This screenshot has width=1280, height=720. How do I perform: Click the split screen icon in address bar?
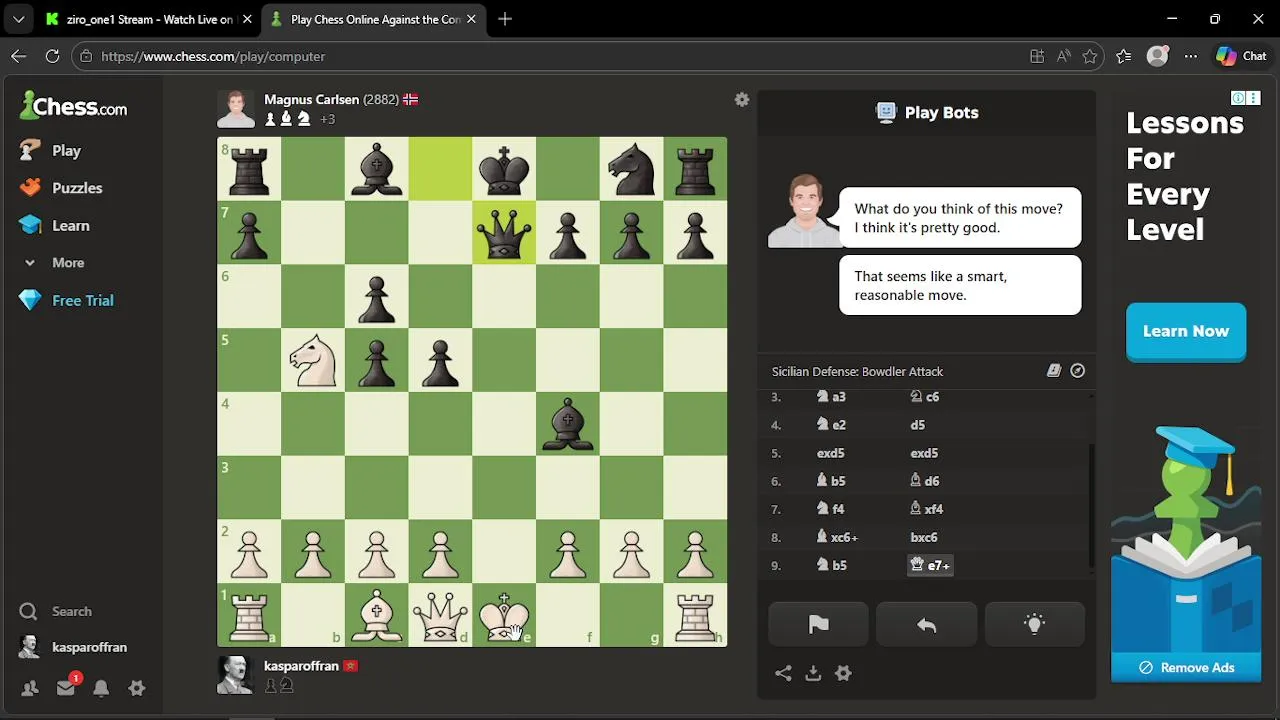pos(1037,56)
